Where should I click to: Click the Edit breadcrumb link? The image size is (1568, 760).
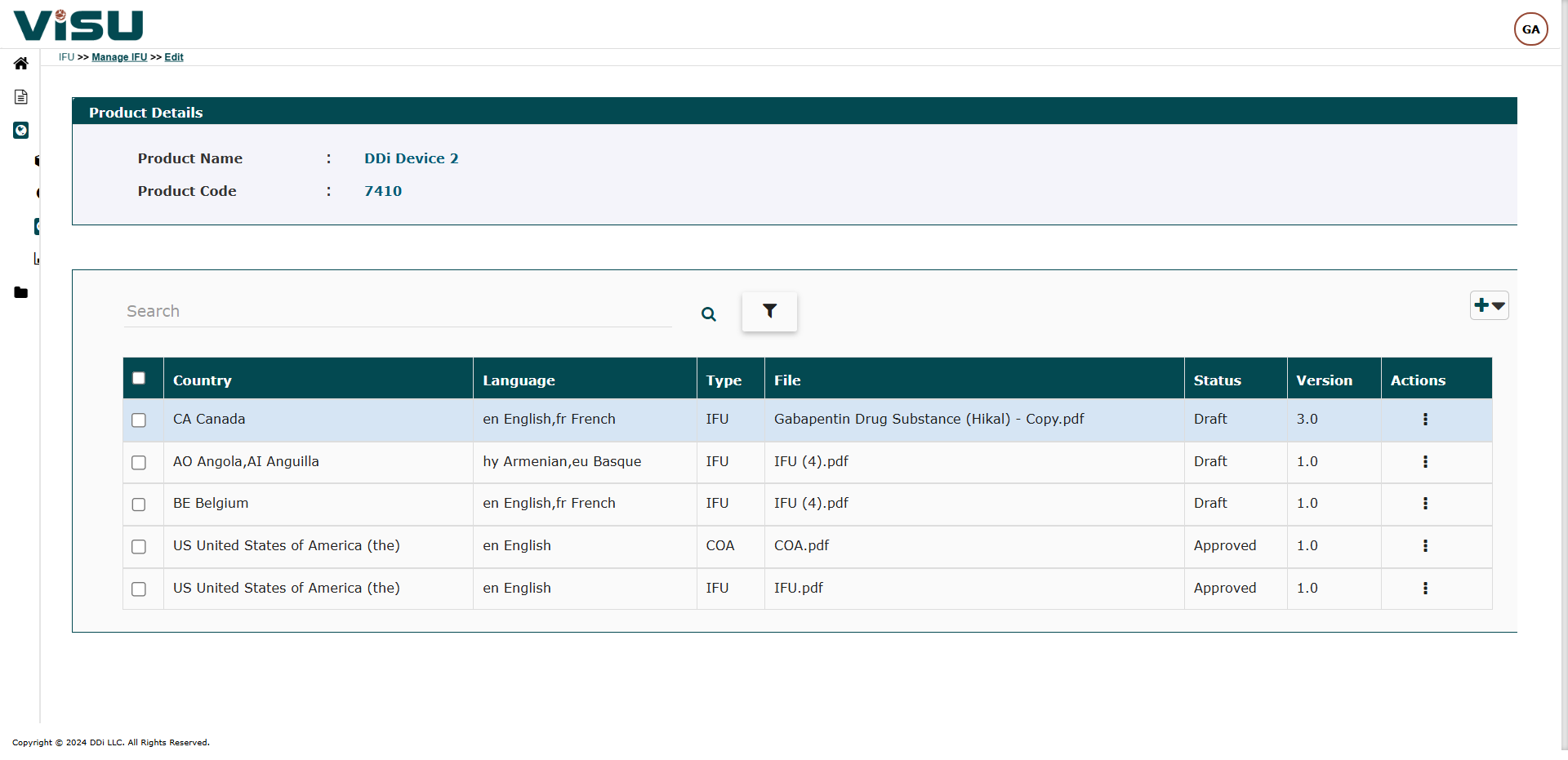coord(174,57)
